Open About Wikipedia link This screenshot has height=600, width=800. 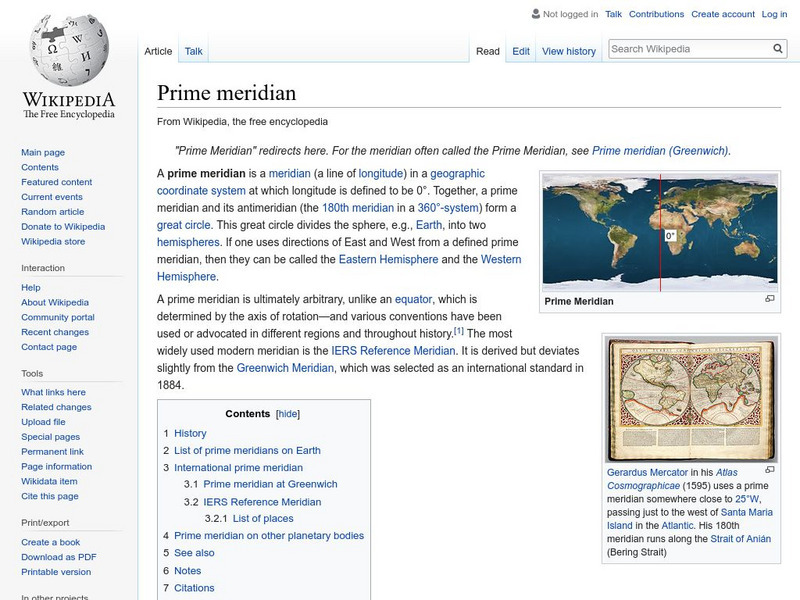[x=55, y=302]
